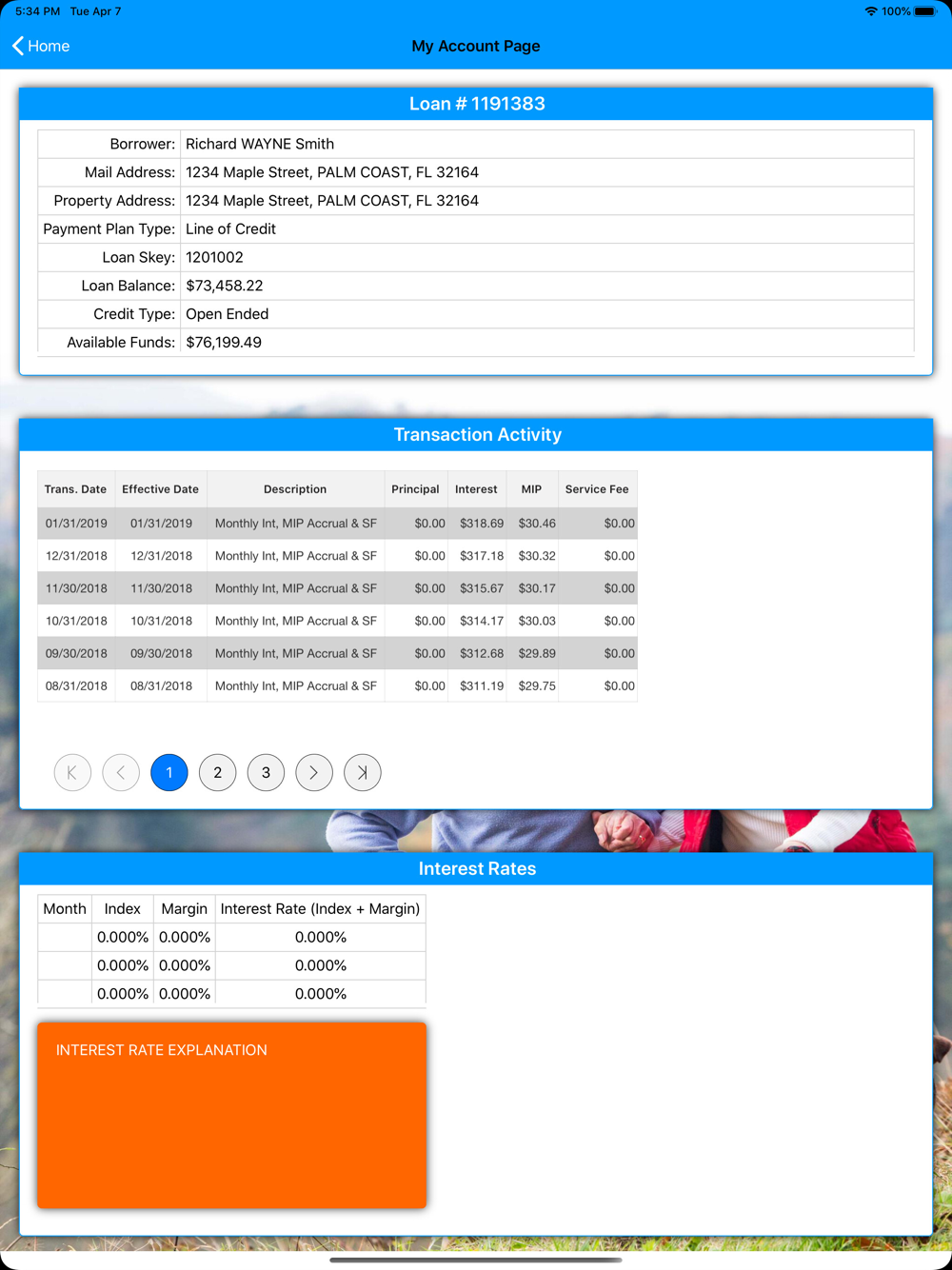
Task: Tap the Property Address value
Action: click(x=332, y=201)
